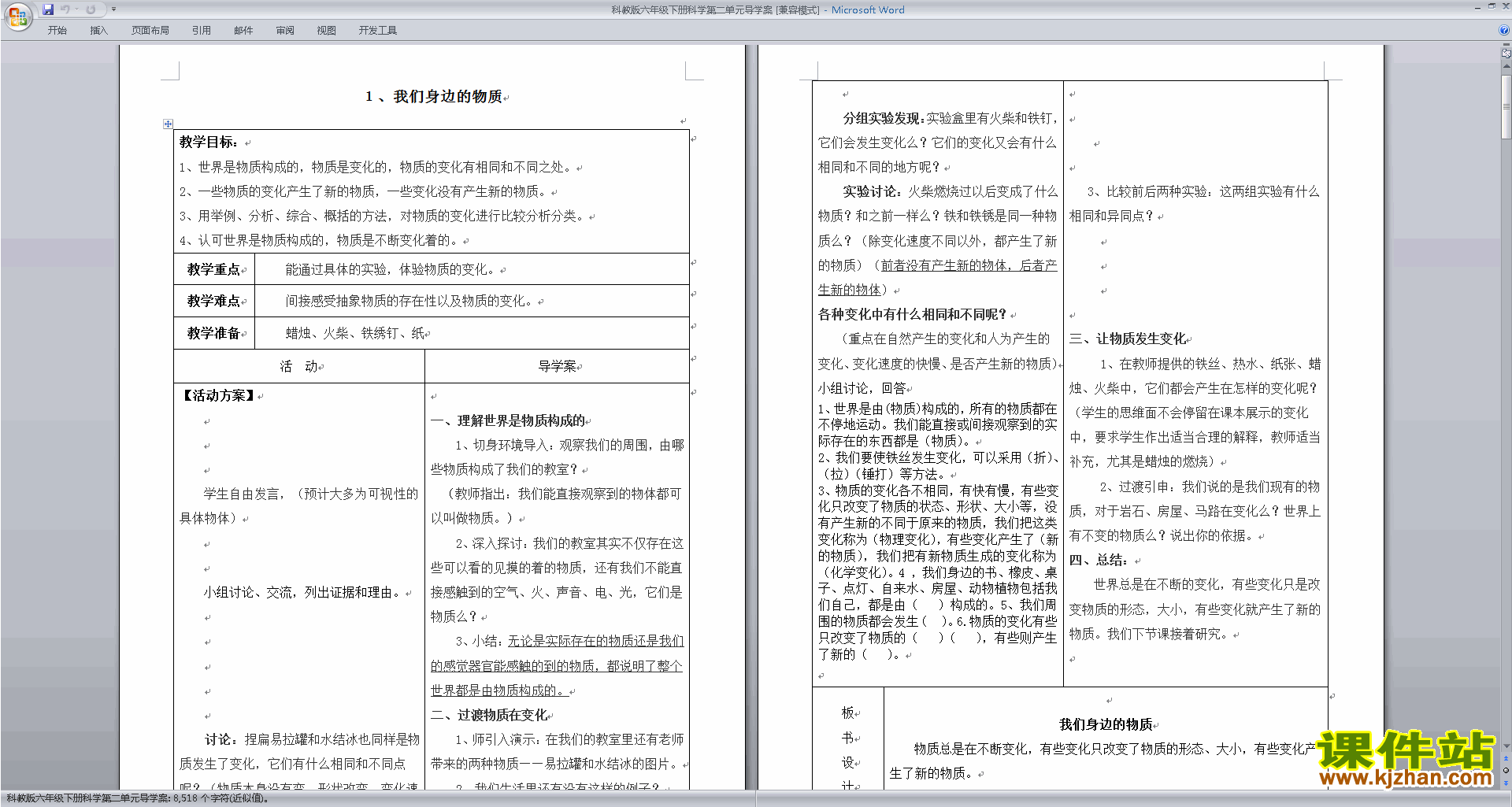Click the 间接感受抽象物质 sentence

pos(411,301)
